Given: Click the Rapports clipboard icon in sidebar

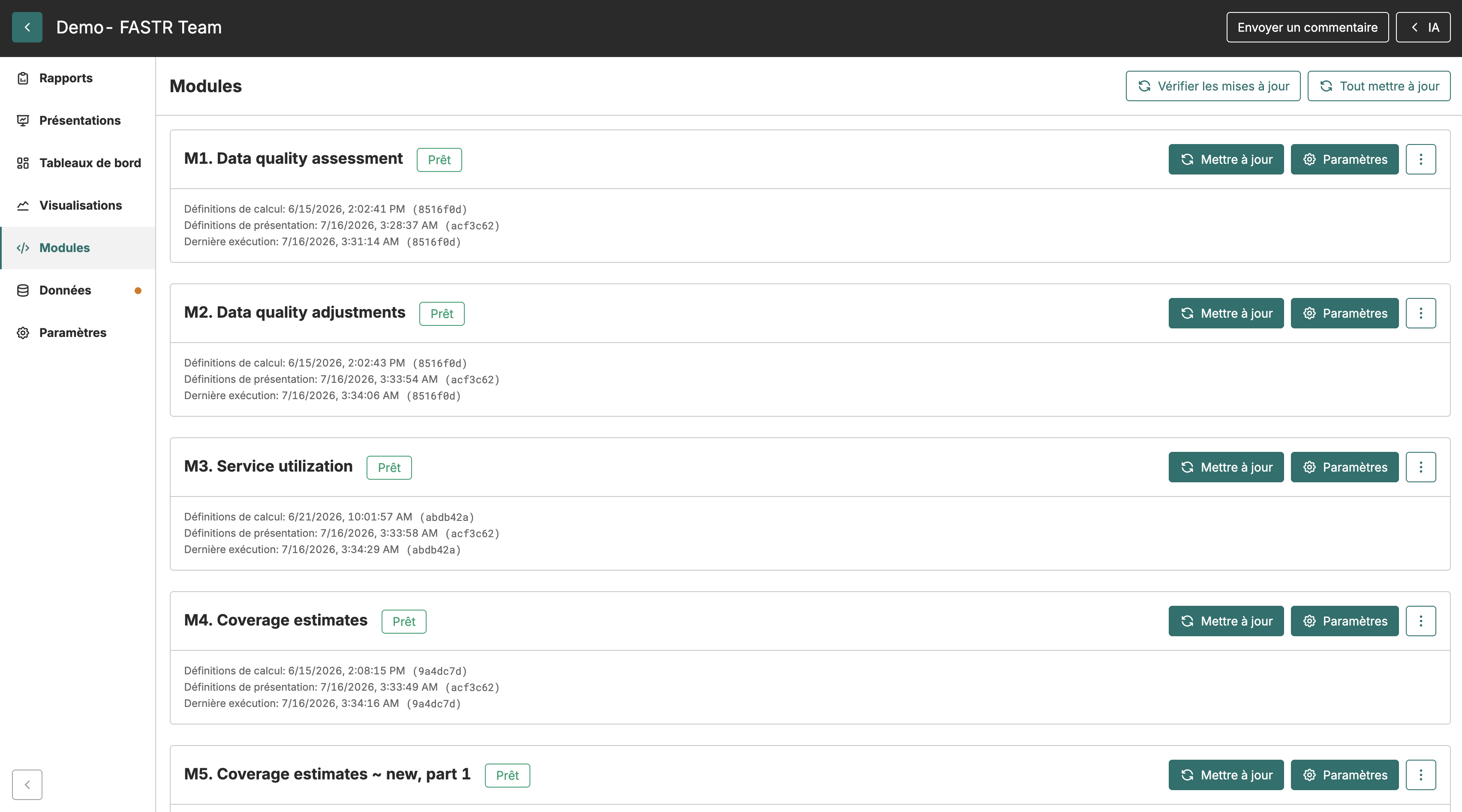Looking at the screenshot, I should tap(23, 78).
